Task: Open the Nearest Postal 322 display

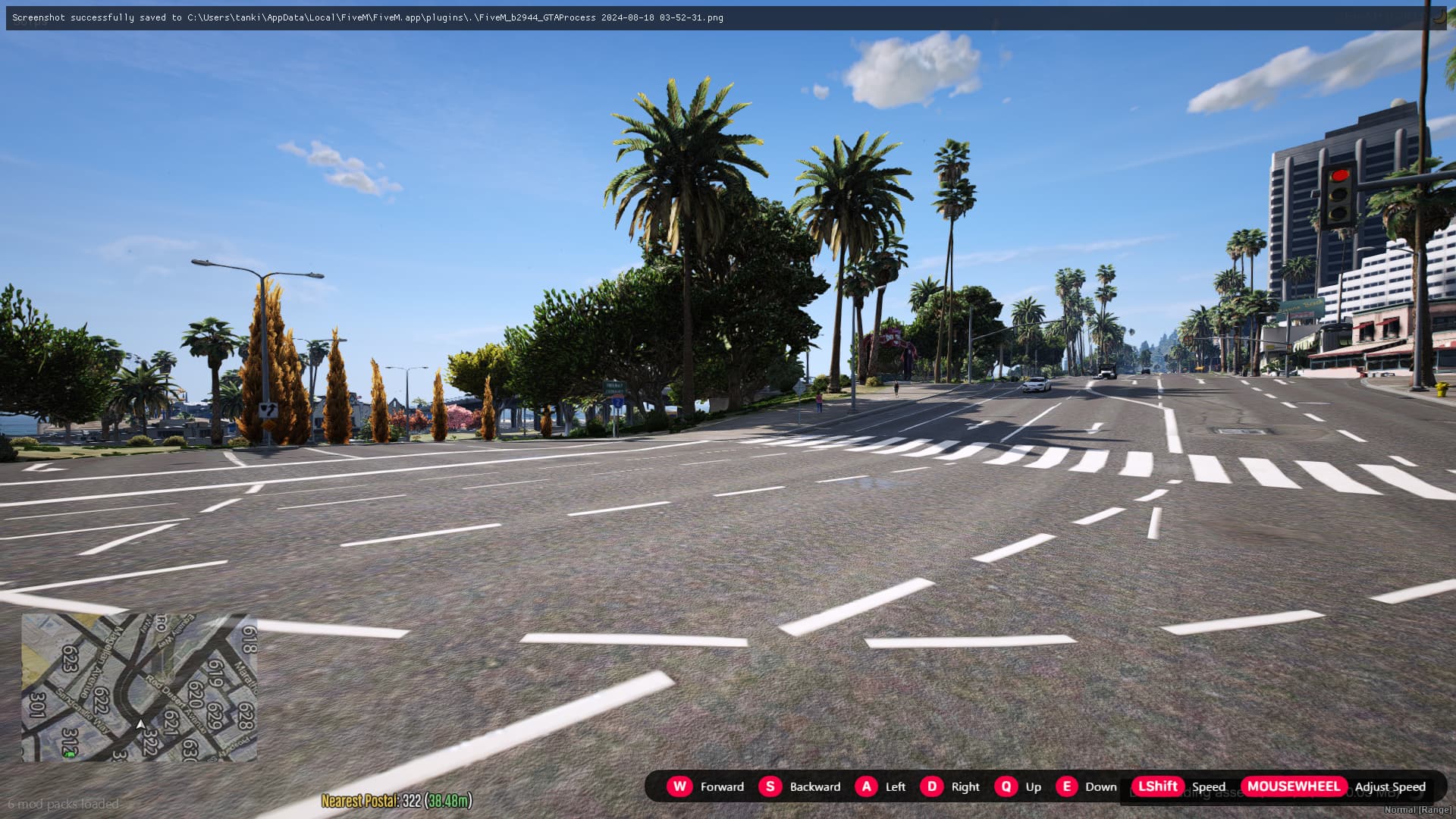Action: pyautogui.click(x=397, y=800)
